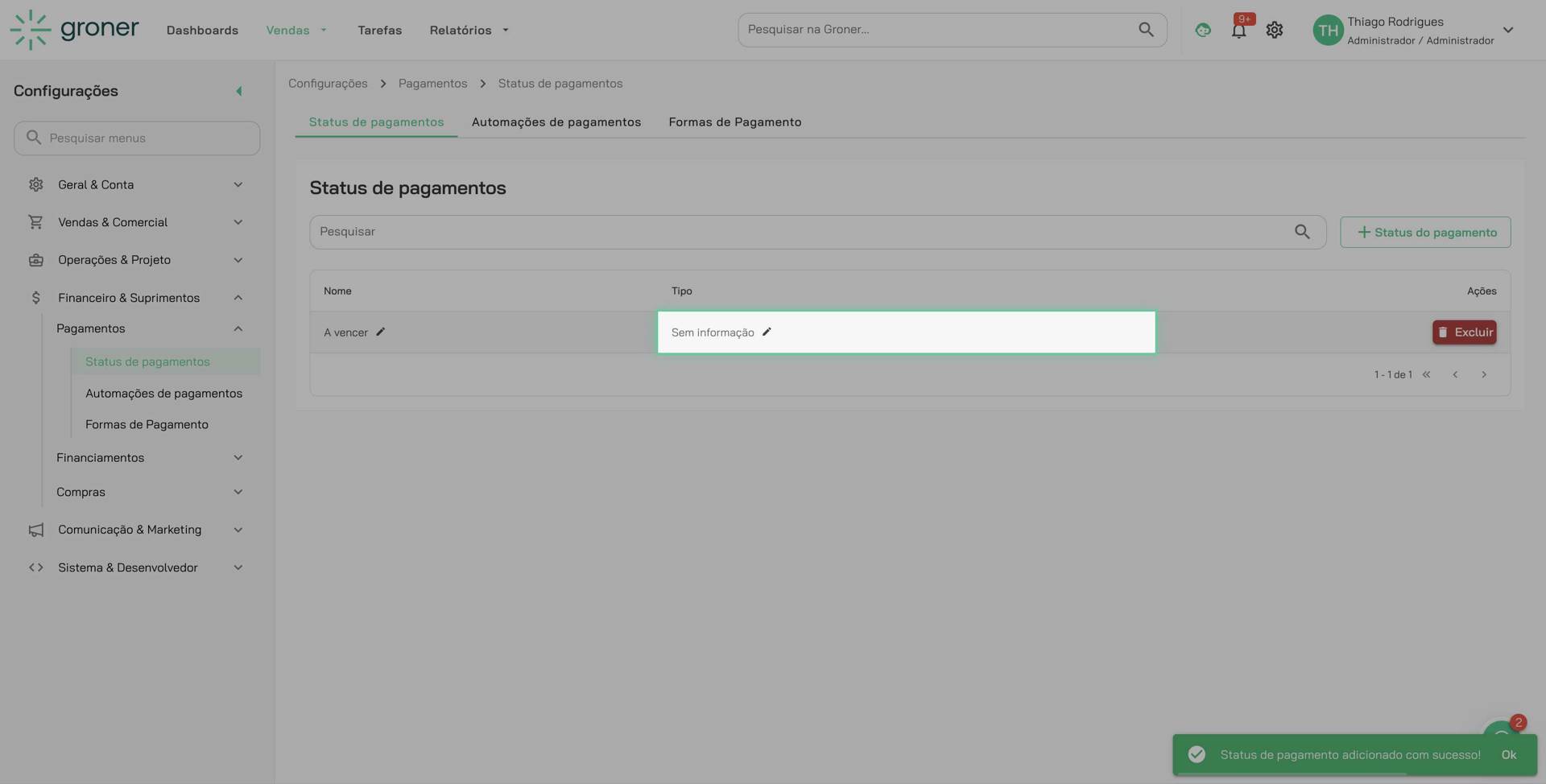
Task: Switch to Formas de Pagamento tab
Action: (x=734, y=122)
